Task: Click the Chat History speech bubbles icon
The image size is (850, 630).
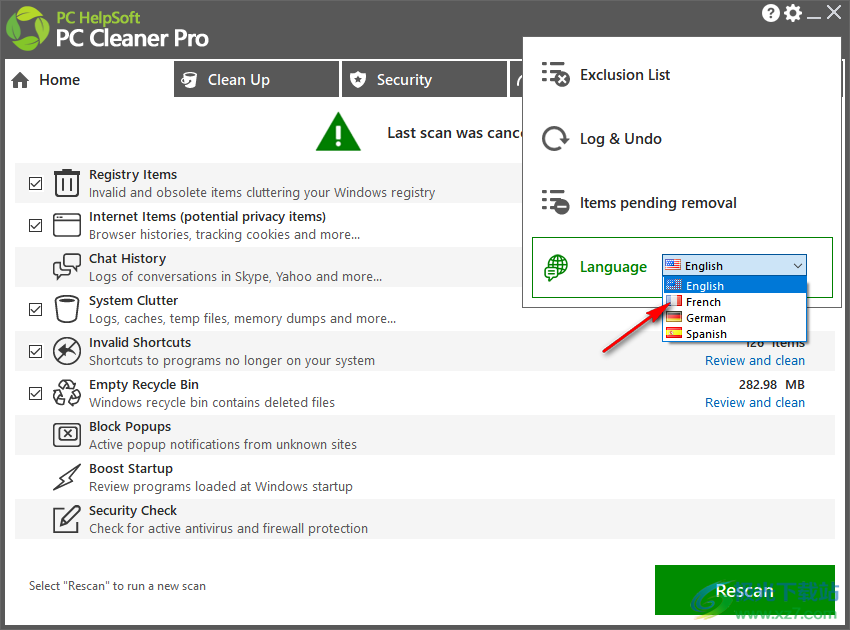Action: [67, 267]
